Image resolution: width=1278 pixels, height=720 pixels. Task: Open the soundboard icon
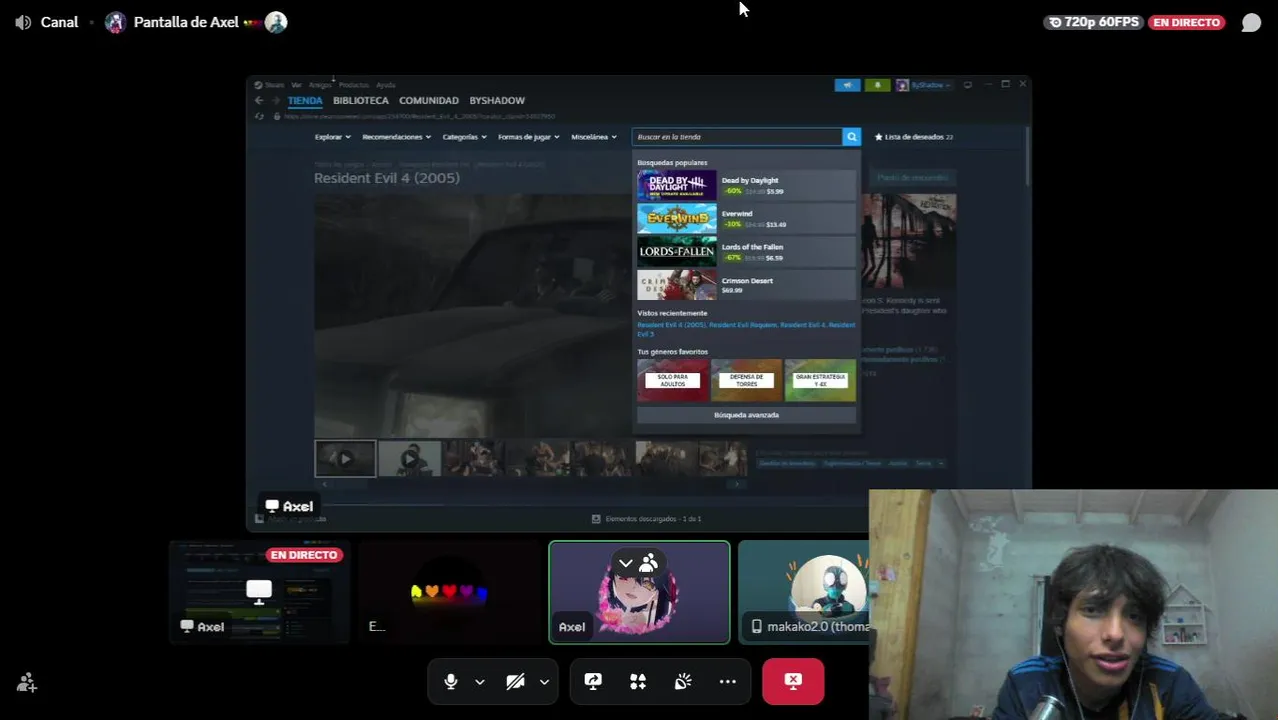[683, 681]
